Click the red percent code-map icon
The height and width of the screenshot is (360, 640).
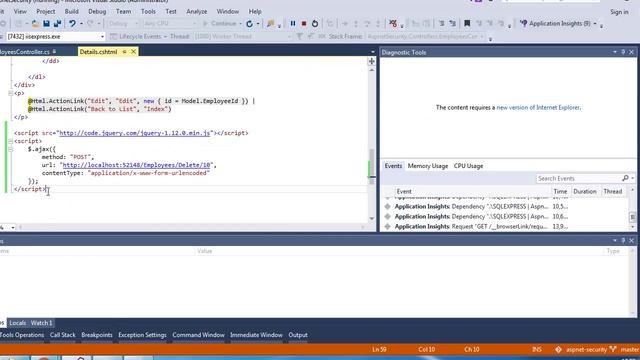[x=393, y=24]
